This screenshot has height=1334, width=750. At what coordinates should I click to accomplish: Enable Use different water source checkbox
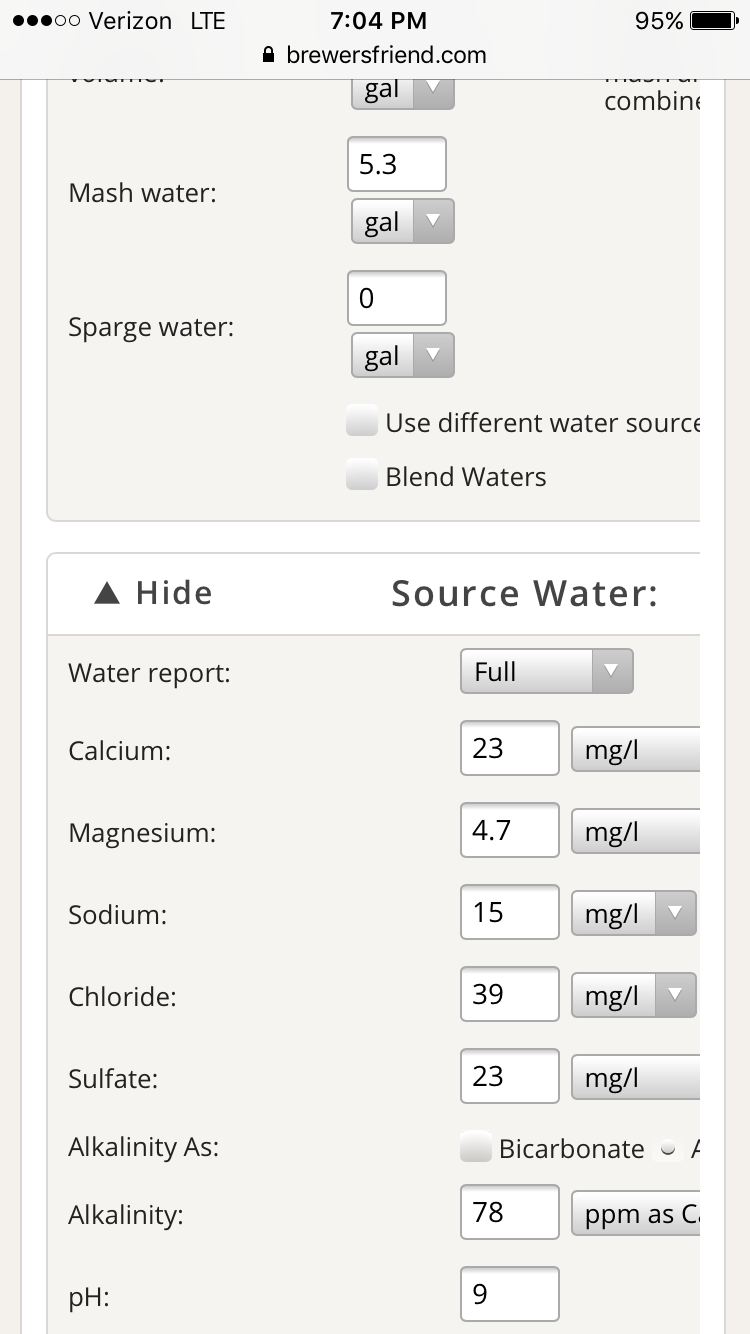tap(362, 422)
